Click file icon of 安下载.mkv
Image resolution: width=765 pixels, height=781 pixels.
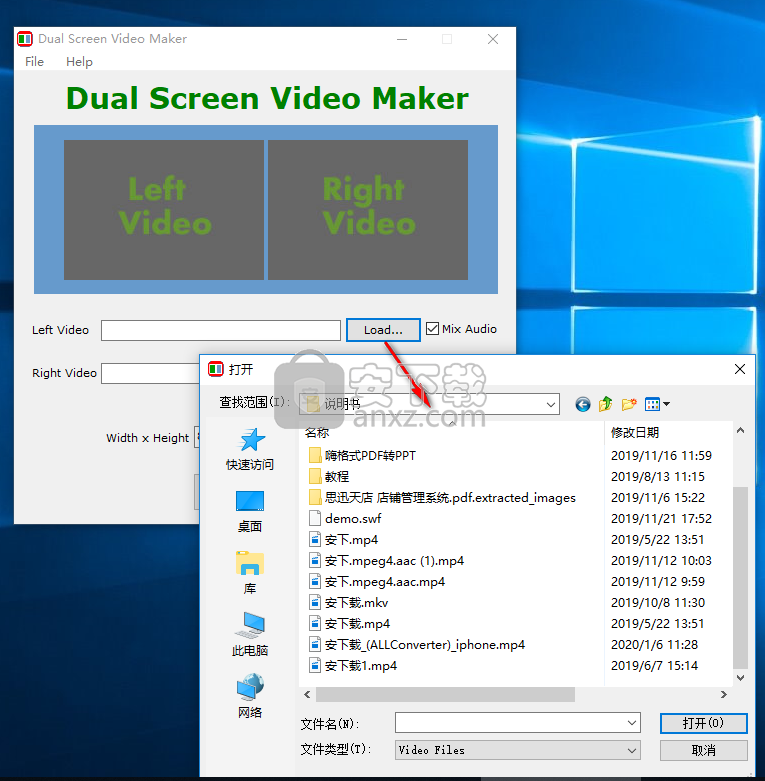315,602
